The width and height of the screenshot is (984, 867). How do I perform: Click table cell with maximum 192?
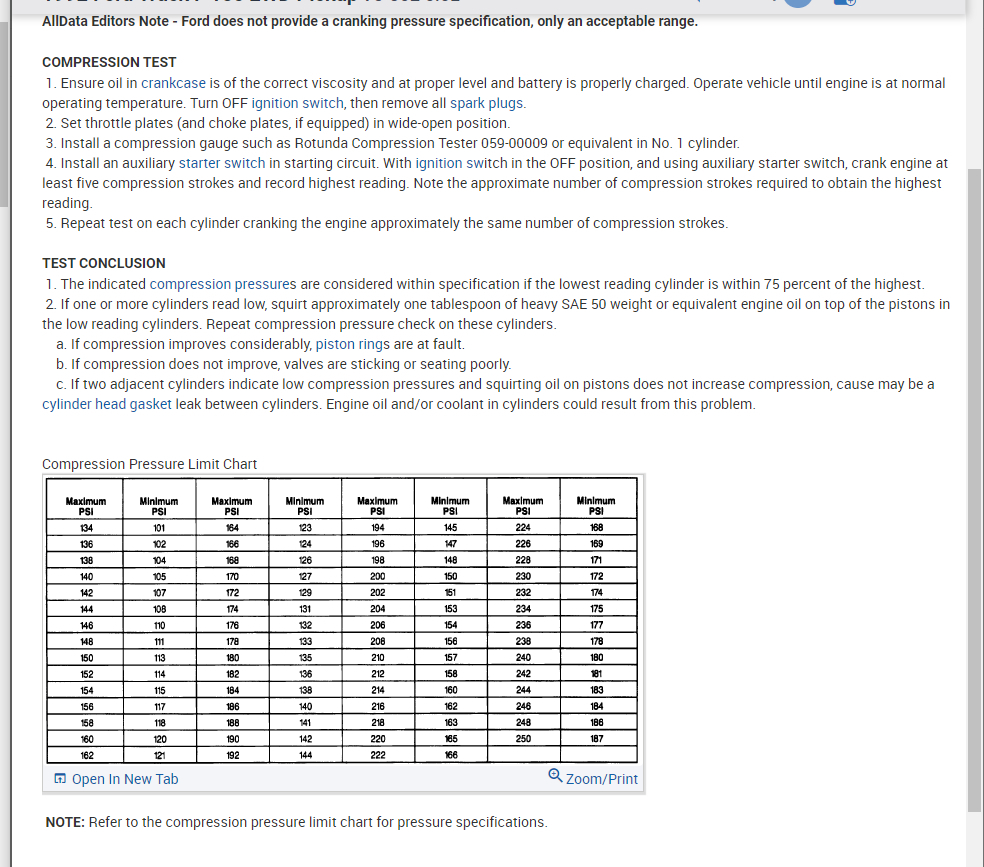point(232,755)
